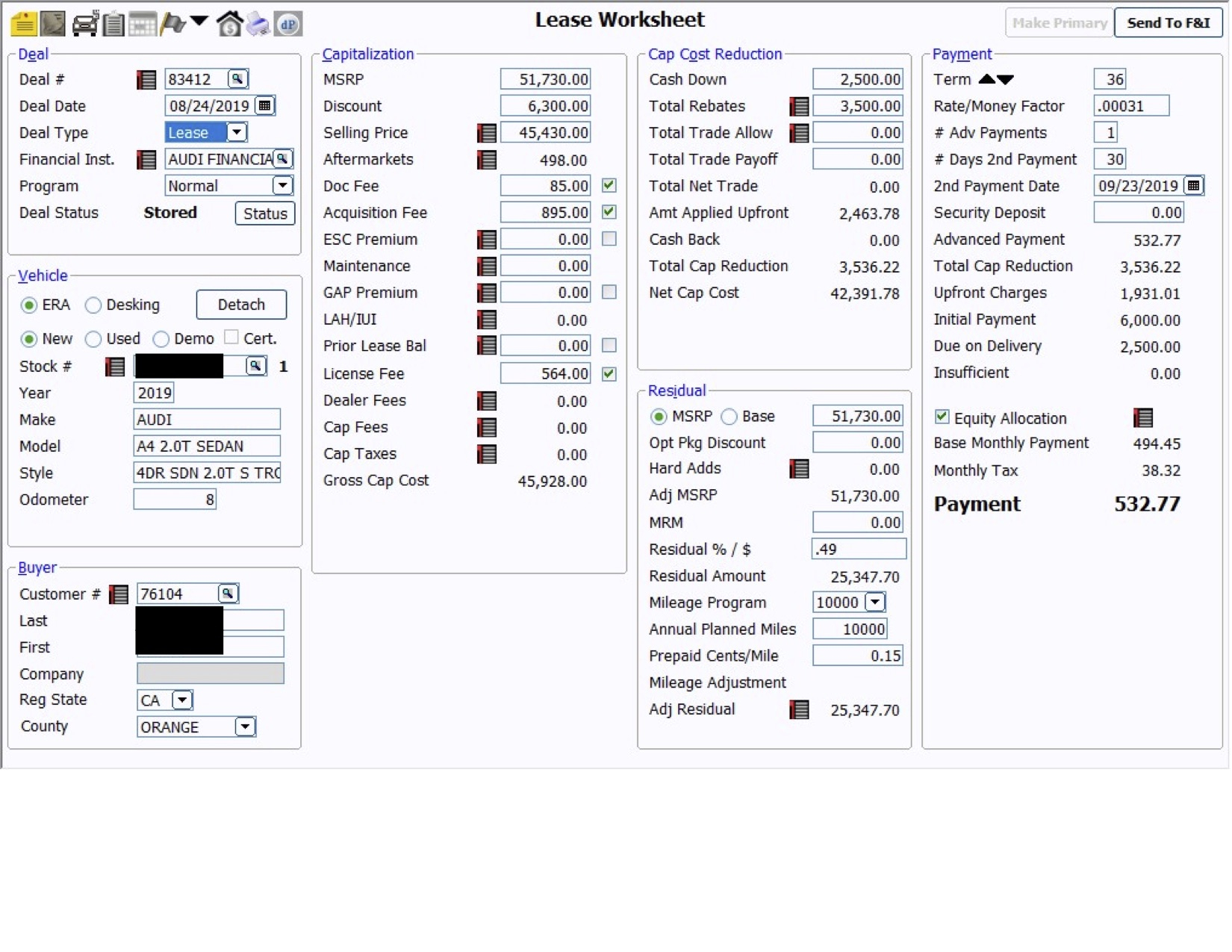Image resolution: width=1232 pixels, height=952 pixels.
Task: Click the Cash Down input field
Action: click(x=858, y=79)
